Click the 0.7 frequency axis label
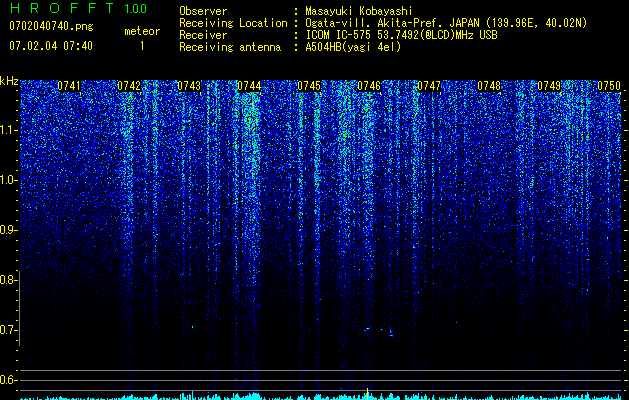629x400 pixels. [8, 330]
